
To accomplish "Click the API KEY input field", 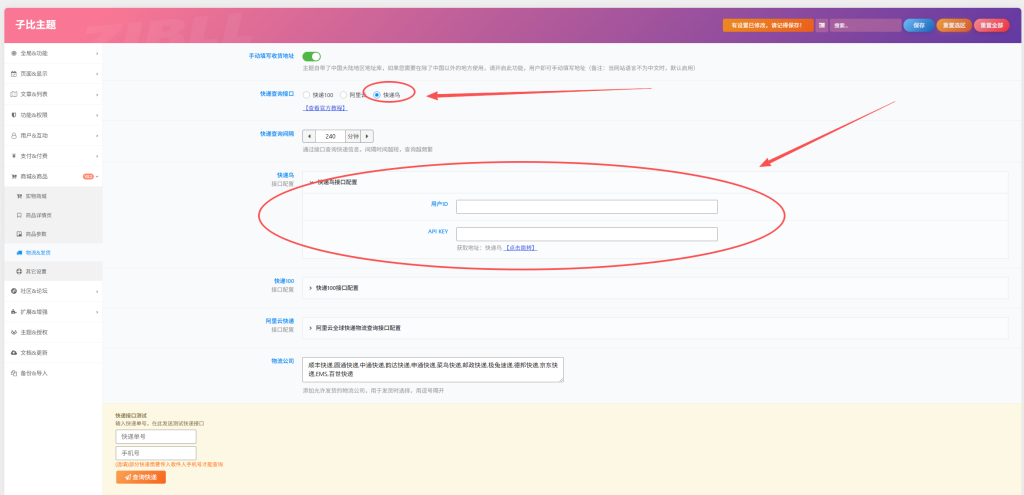I will click(586, 234).
